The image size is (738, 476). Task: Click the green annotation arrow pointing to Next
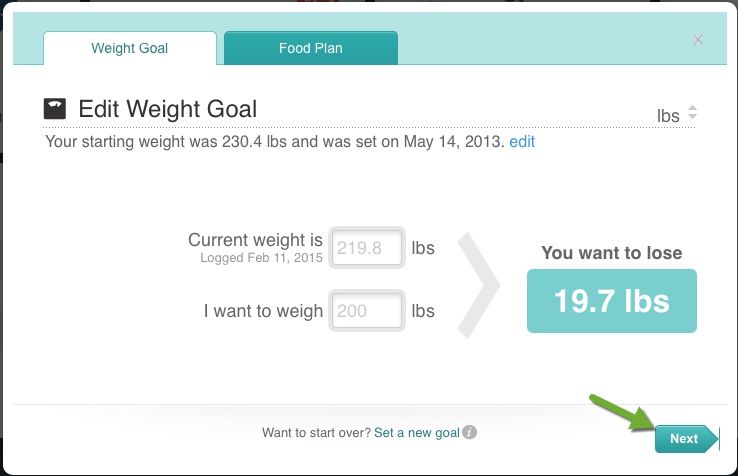pyautogui.click(x=622, y=413)
